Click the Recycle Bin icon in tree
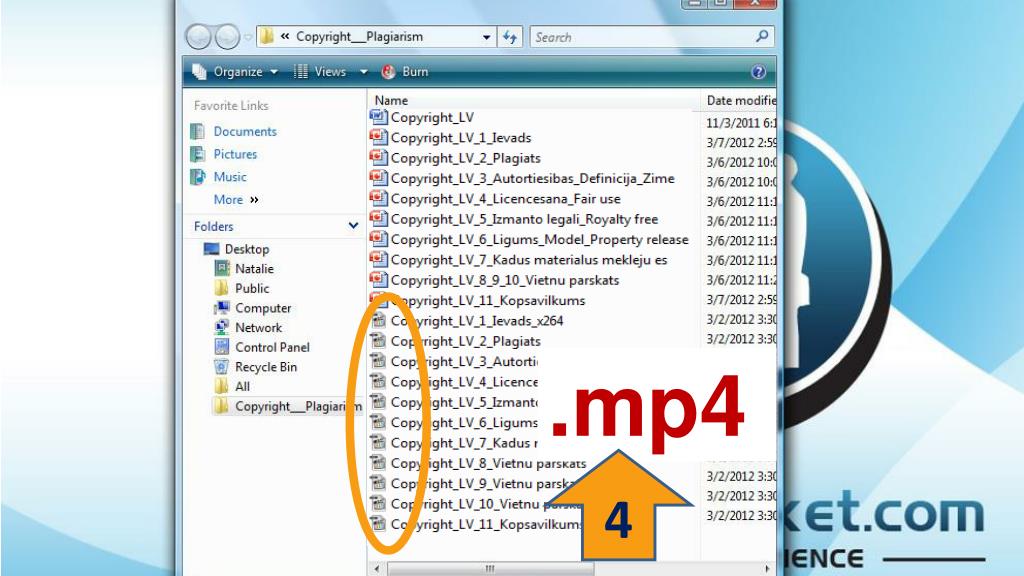The height and width of the screenshot is (576, 1024). 222,366
